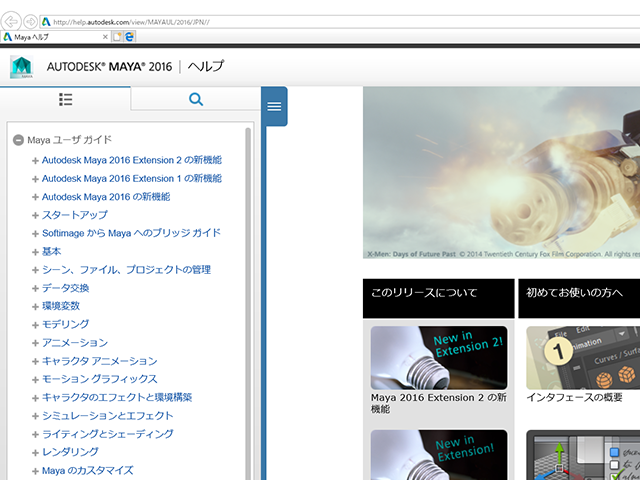Open シーン、ファイル、プロジェクトの管理 topic
Viewport: 640px width, 480px height.
(127, 270)
